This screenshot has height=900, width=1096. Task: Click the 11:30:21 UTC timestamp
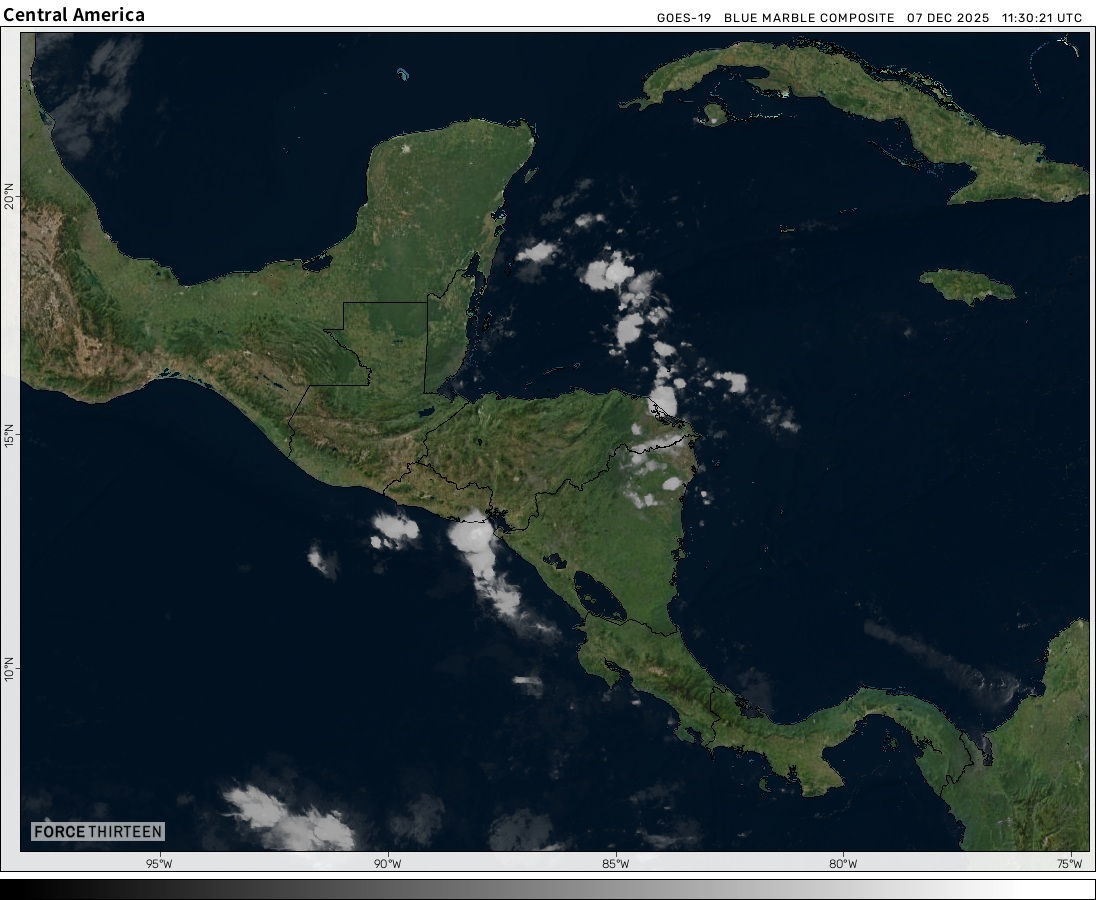(x=1042, y=18)
